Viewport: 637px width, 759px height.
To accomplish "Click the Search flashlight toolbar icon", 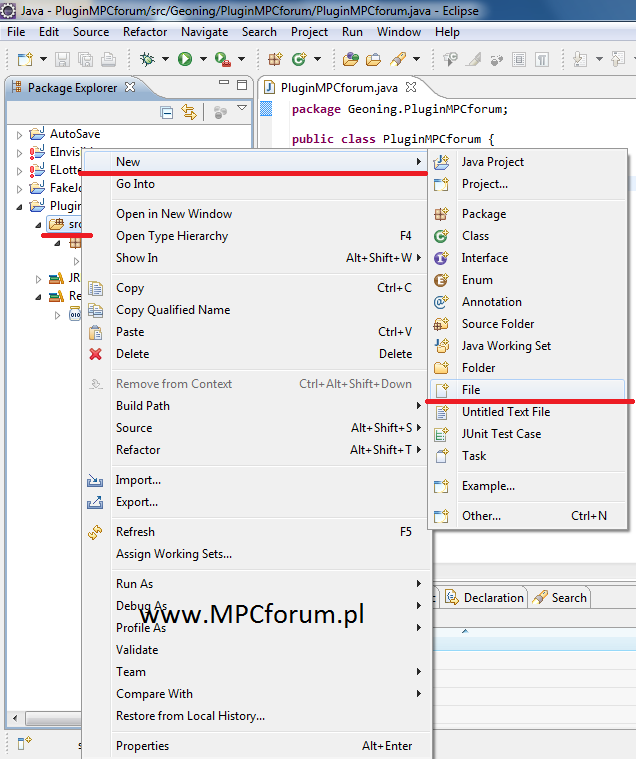I will click(x=397, y=60).
